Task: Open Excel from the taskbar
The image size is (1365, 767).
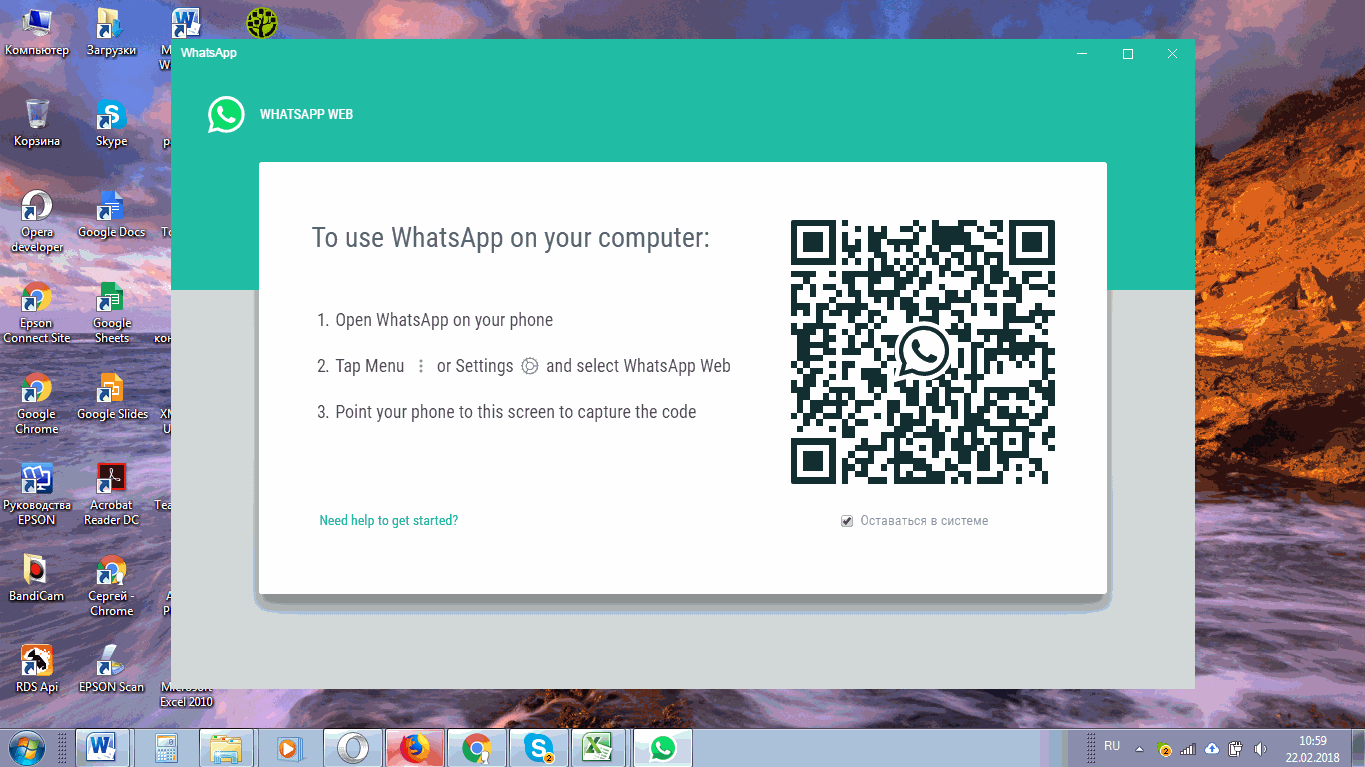Action: 600,747
